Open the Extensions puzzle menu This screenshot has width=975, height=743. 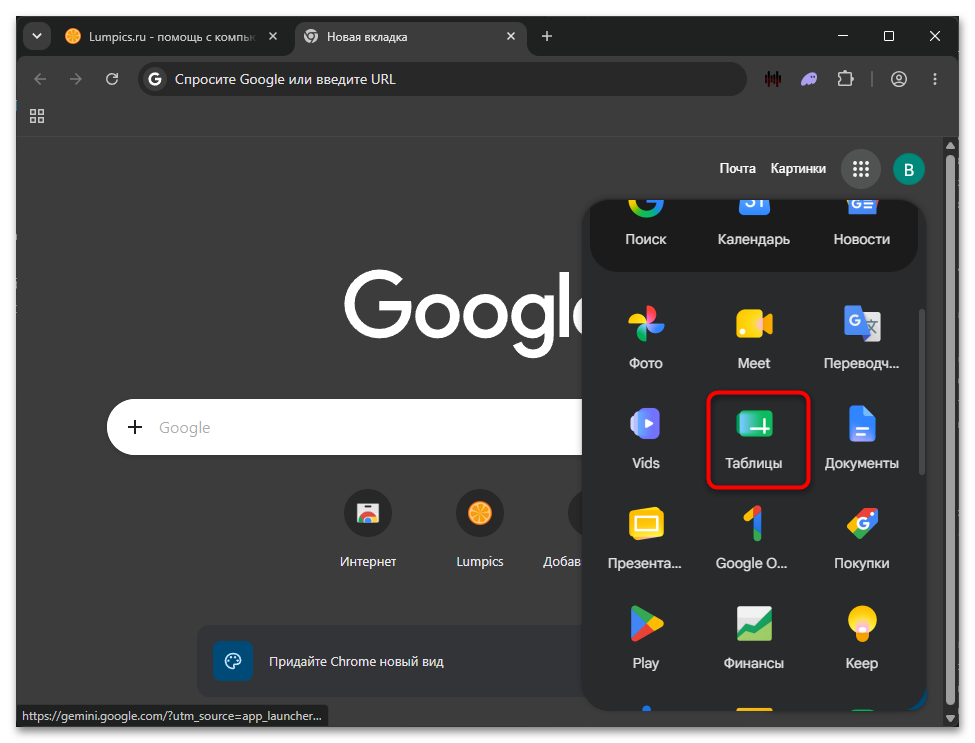point(845,79)
